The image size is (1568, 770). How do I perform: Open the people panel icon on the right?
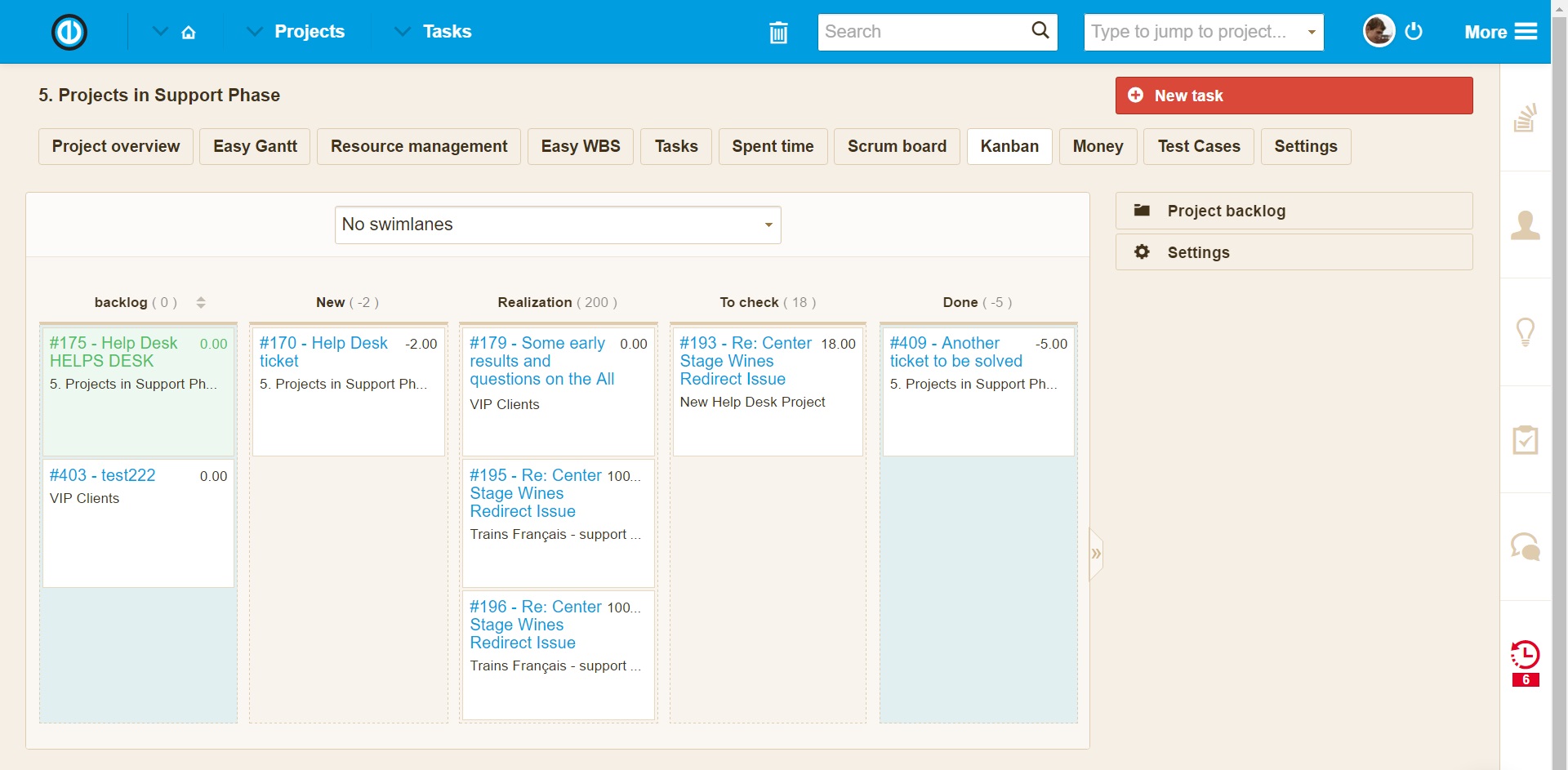click(1526, 225)
